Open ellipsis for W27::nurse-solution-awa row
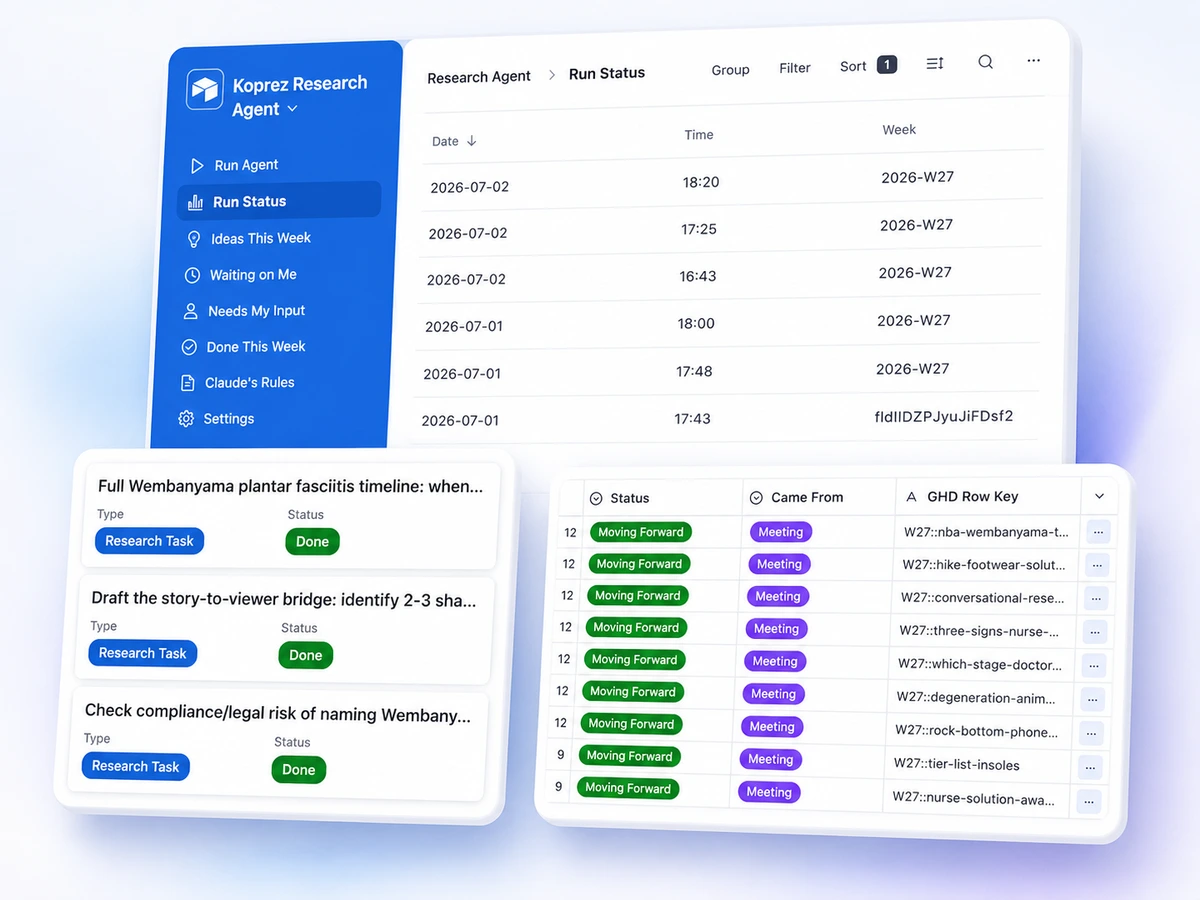1200x900 pixels. coord(1089,801)
